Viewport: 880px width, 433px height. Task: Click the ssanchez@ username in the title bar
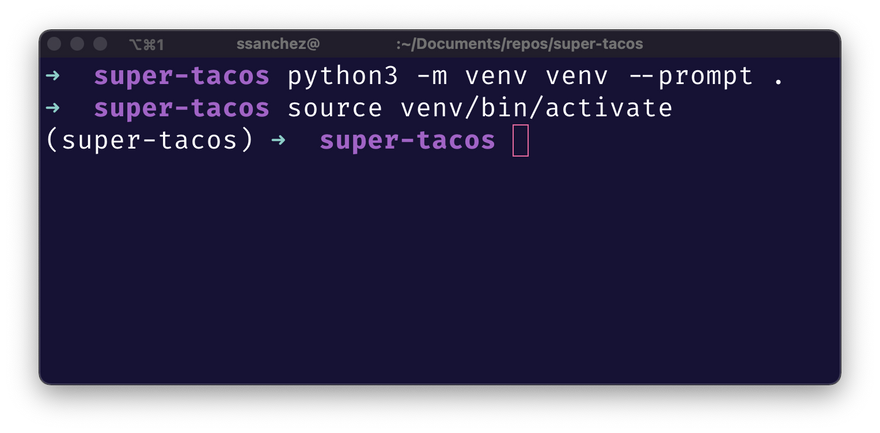click(278, 44)
